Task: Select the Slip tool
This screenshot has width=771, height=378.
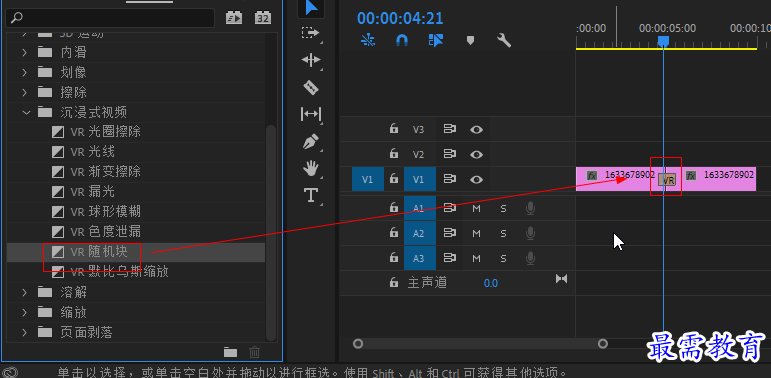Action: point(311,114)
